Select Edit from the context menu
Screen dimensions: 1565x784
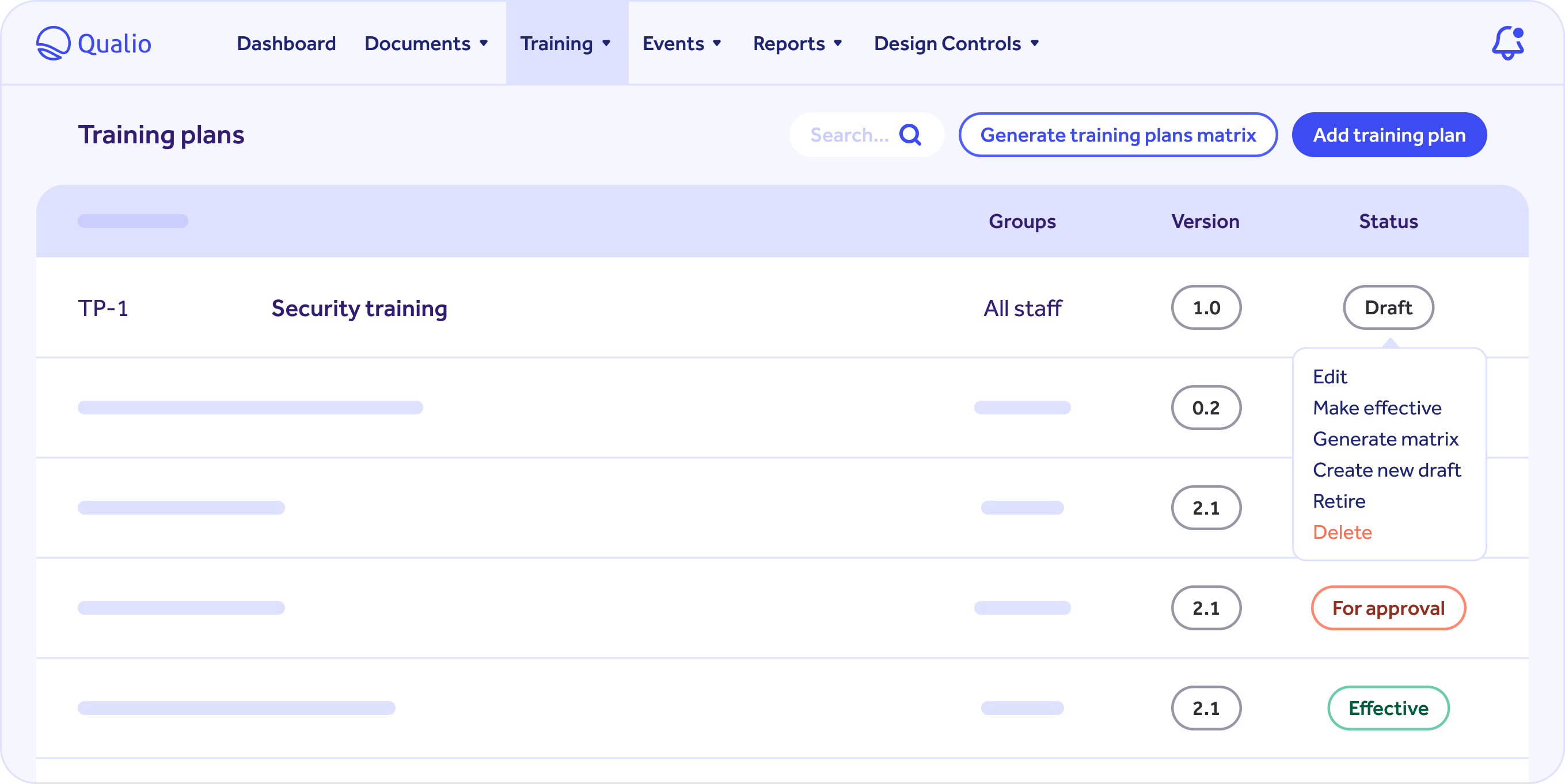(x=1330, y=376)
